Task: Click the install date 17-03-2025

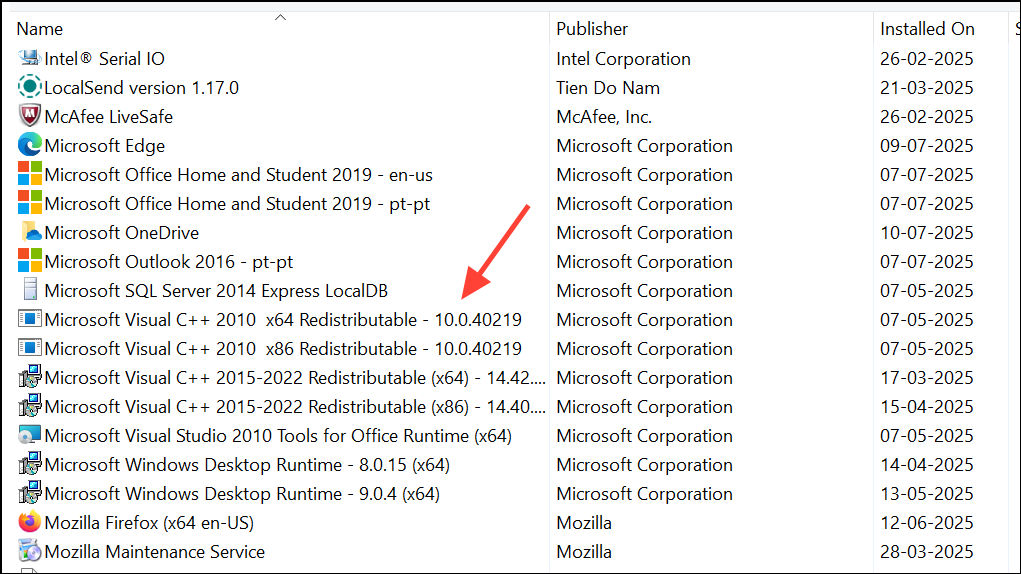Action: click(927, 377)
